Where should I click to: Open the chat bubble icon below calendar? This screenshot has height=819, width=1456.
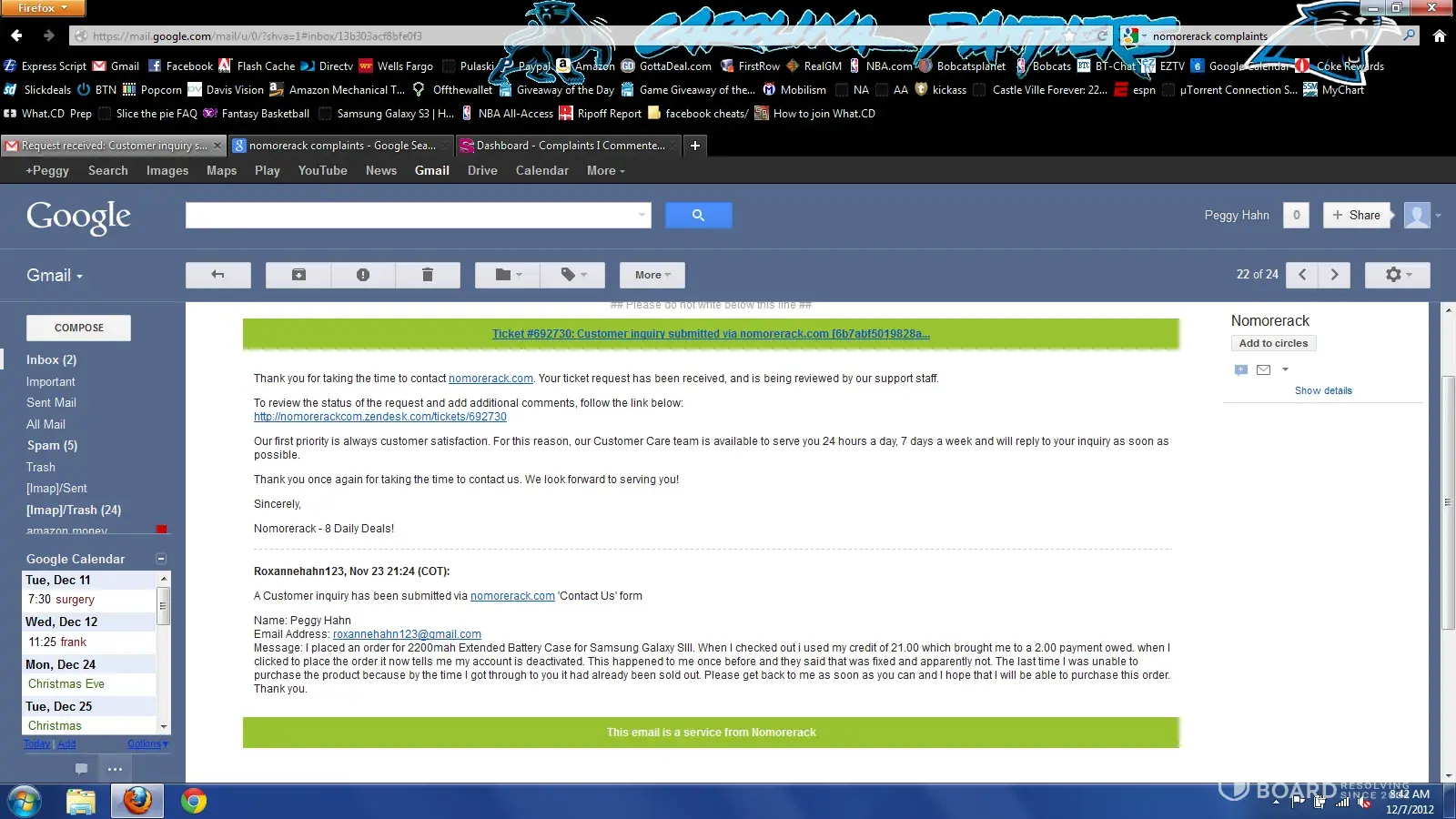[81, 769]
